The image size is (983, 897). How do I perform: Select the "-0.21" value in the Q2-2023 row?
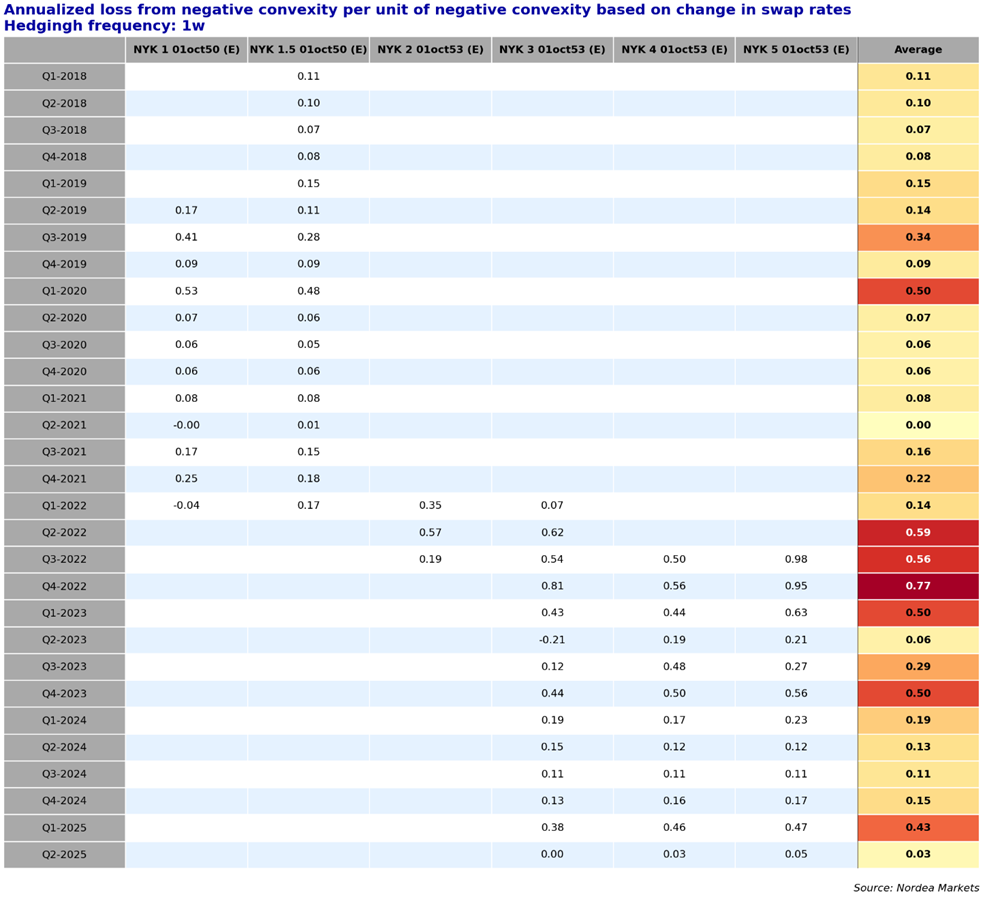[552, 639]
